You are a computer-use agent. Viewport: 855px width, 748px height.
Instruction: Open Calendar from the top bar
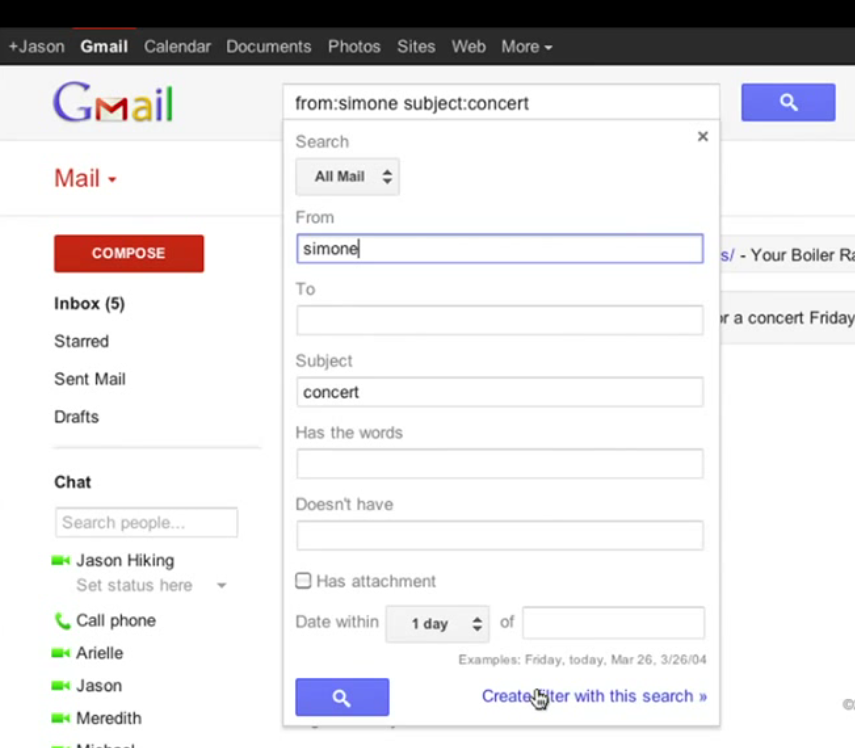tap(177, 47)
